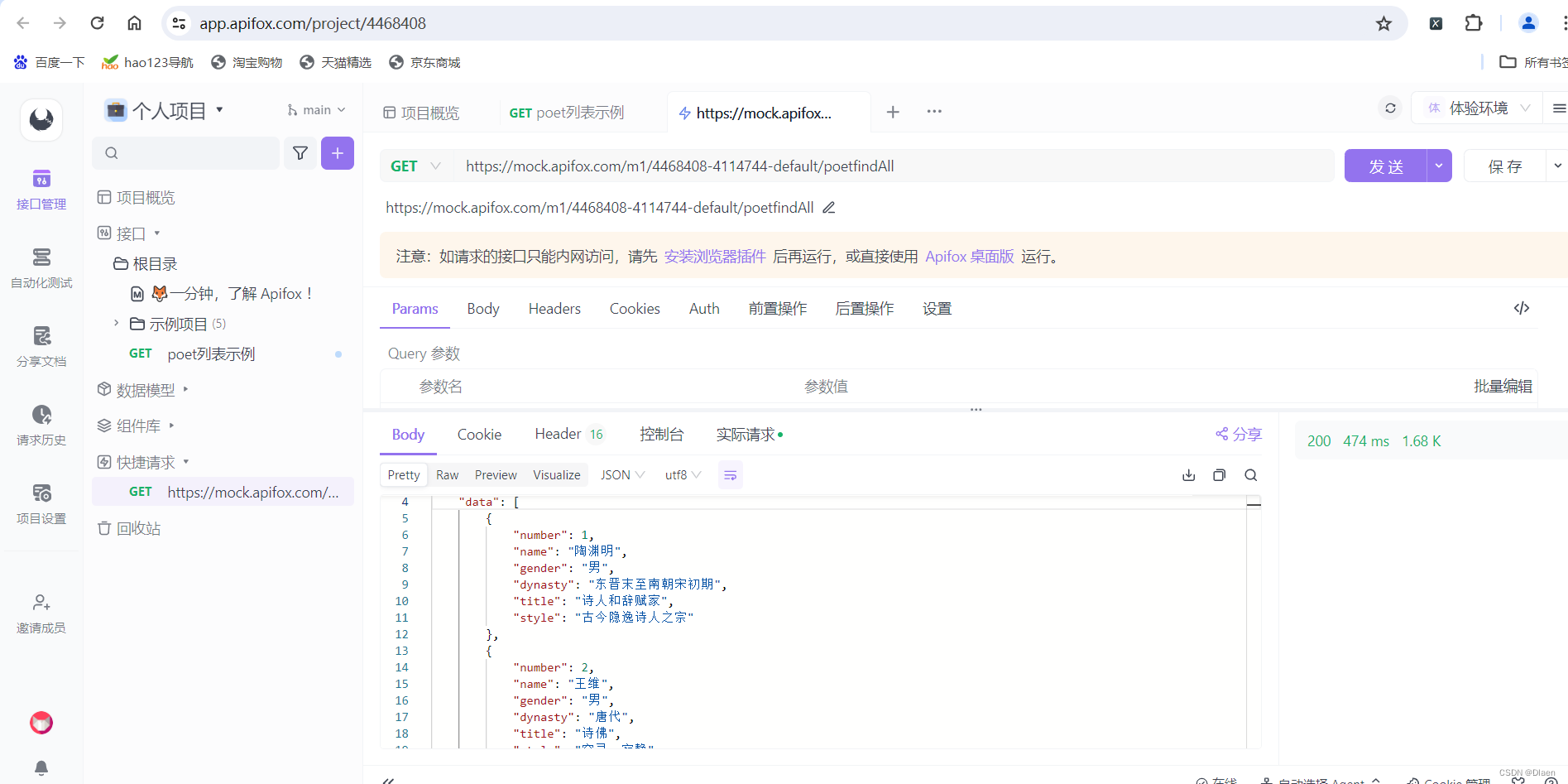Screen dimensions: 1568x784
Task: Select Visualize response view
Action: (x=557, y=475)
